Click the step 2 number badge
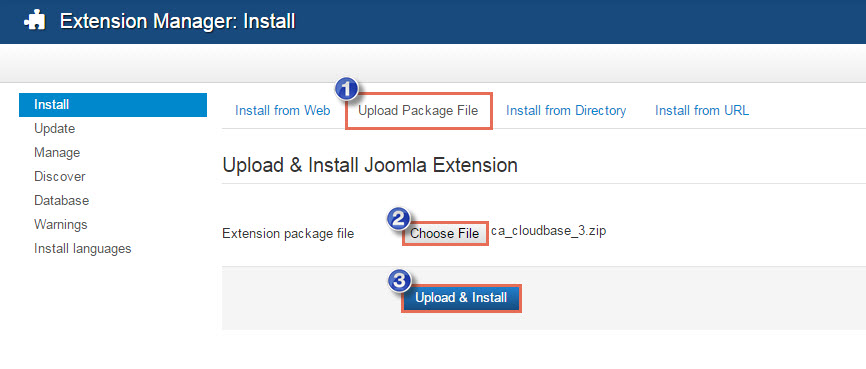 398,219
